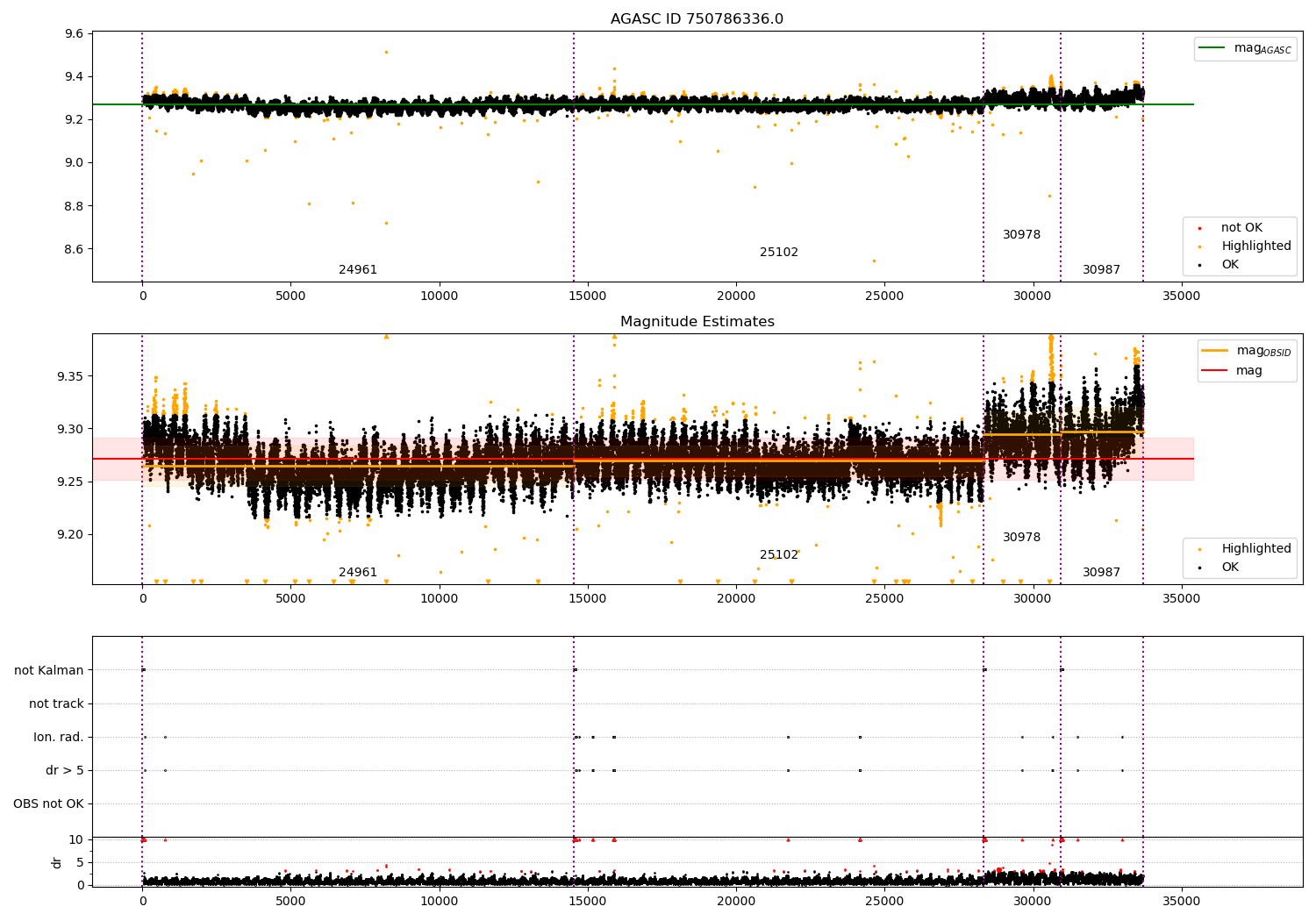Select the 'Highlighted' entry in top legend
This screenshot has width=1316, height=921.
pyautogui.click(x=1255, y=246)
